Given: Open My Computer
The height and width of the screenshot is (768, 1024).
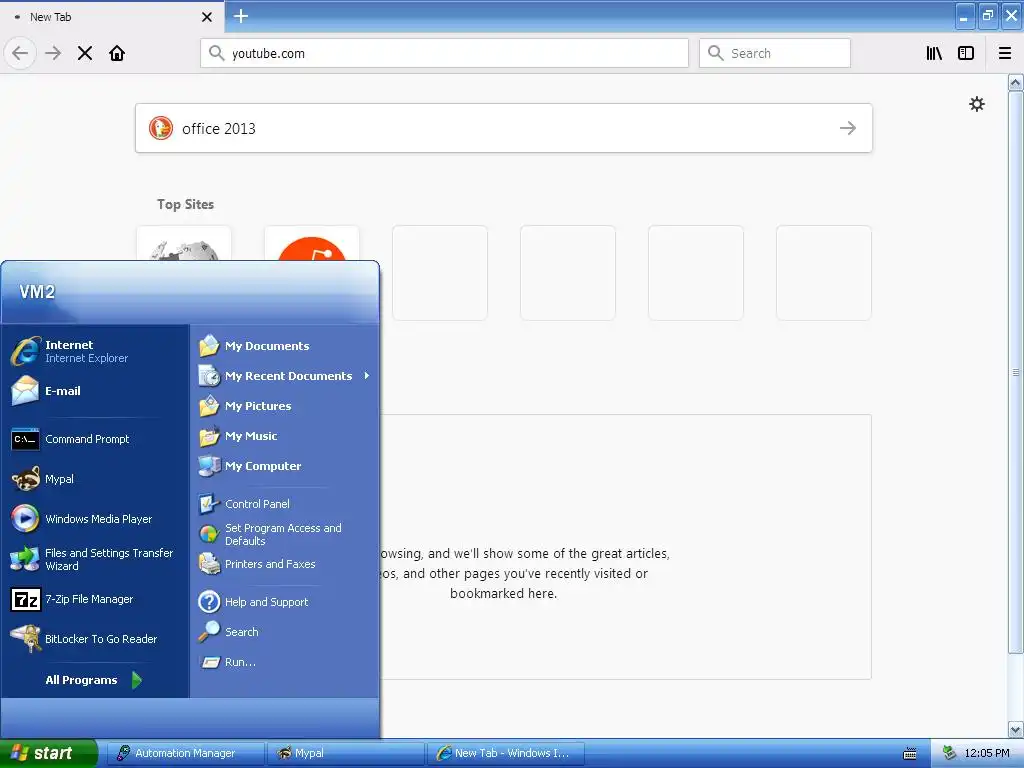Looking at the screenshot, I should point(284,466).
